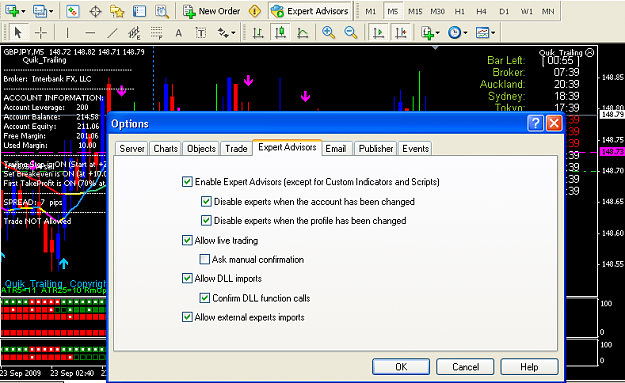Switch chart to bar chart
Screen dimensions: 625x383
click(258, 32)
